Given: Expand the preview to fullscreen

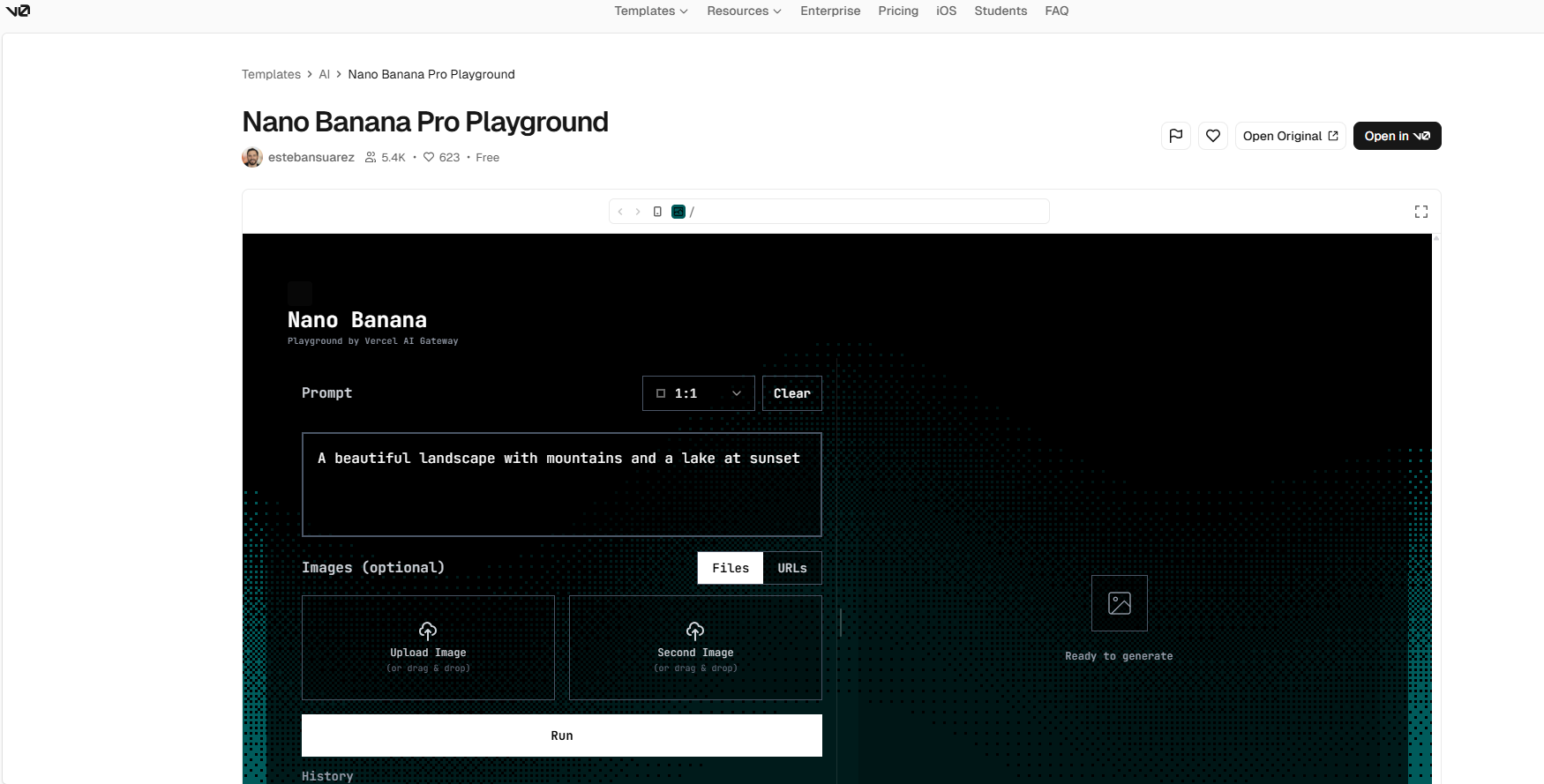Looking at the screenshot, I should coord(1421,212).
